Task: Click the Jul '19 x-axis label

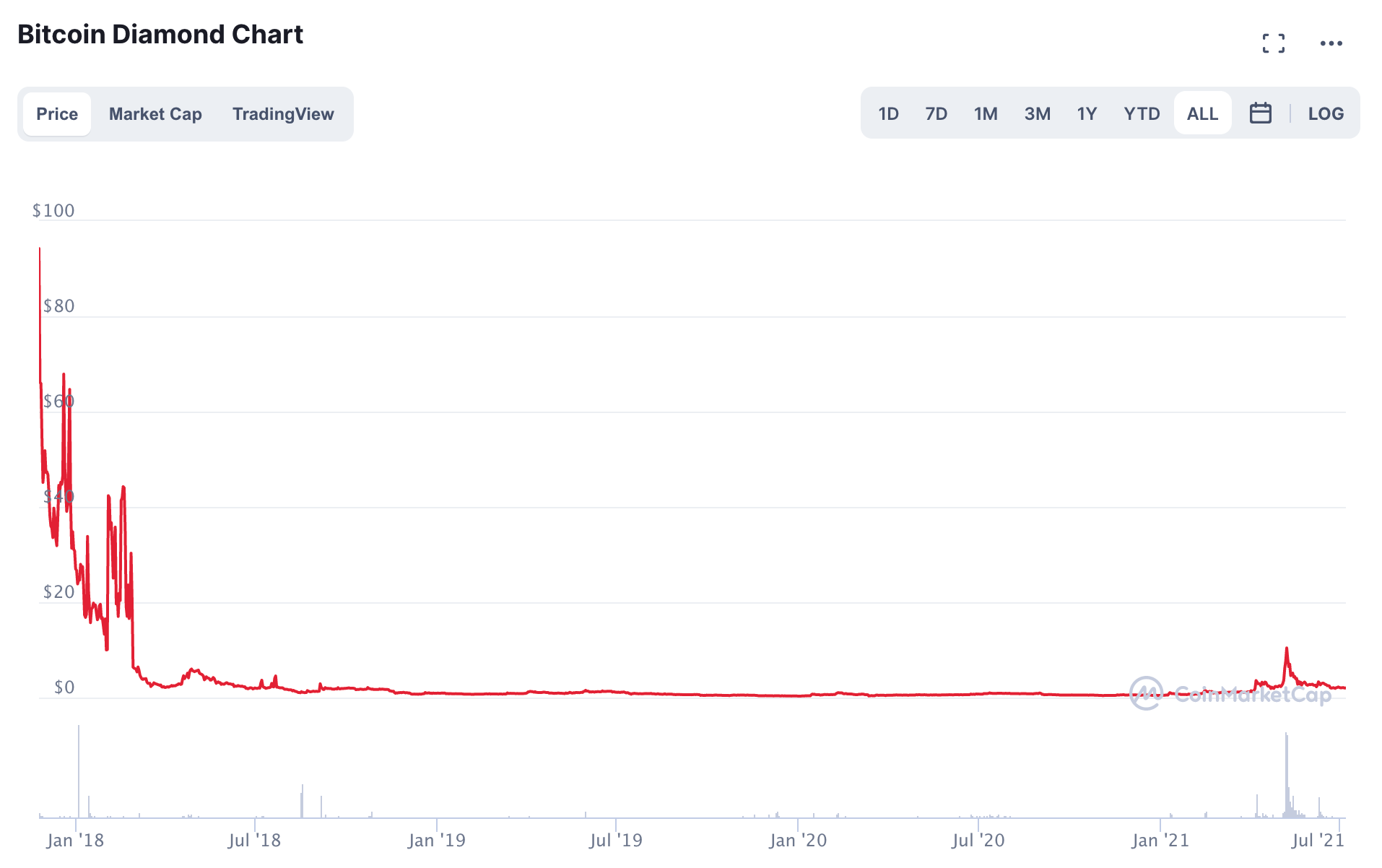Action: point(615,841)
